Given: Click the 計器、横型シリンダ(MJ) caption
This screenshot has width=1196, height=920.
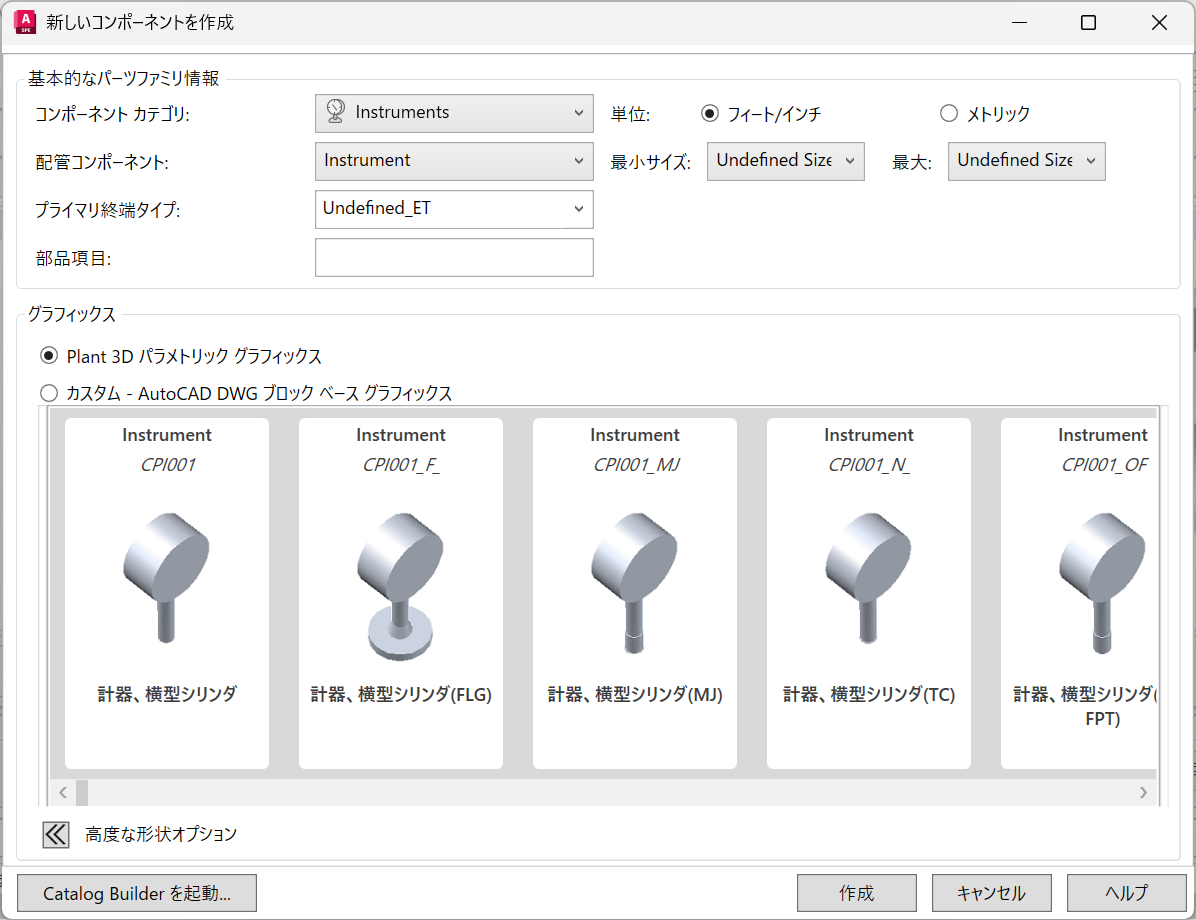Looking at the screenshot, I should [x=635, y=694].
